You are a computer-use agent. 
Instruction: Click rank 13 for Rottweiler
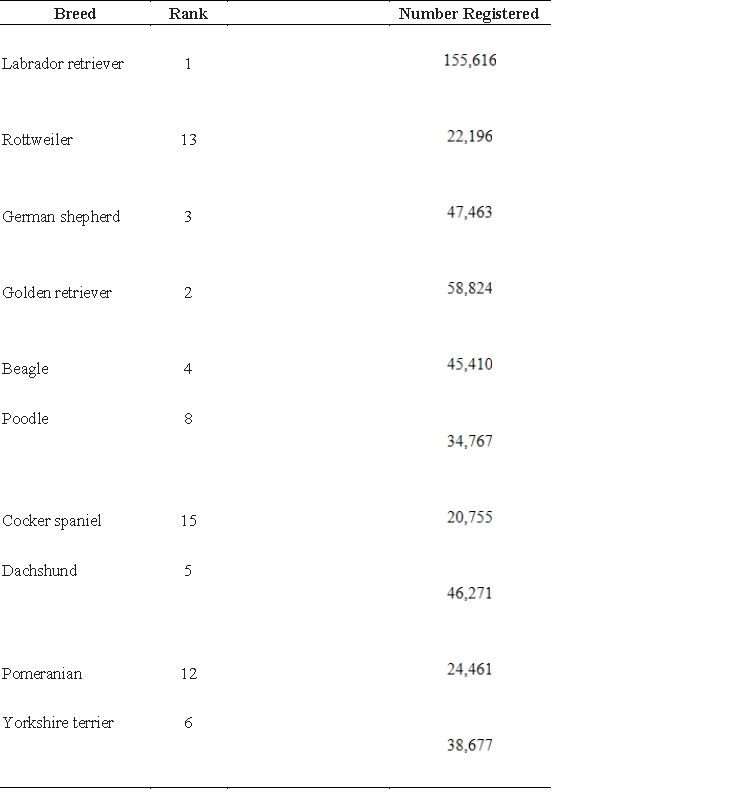pyautogui.click(x=189, y=140)
